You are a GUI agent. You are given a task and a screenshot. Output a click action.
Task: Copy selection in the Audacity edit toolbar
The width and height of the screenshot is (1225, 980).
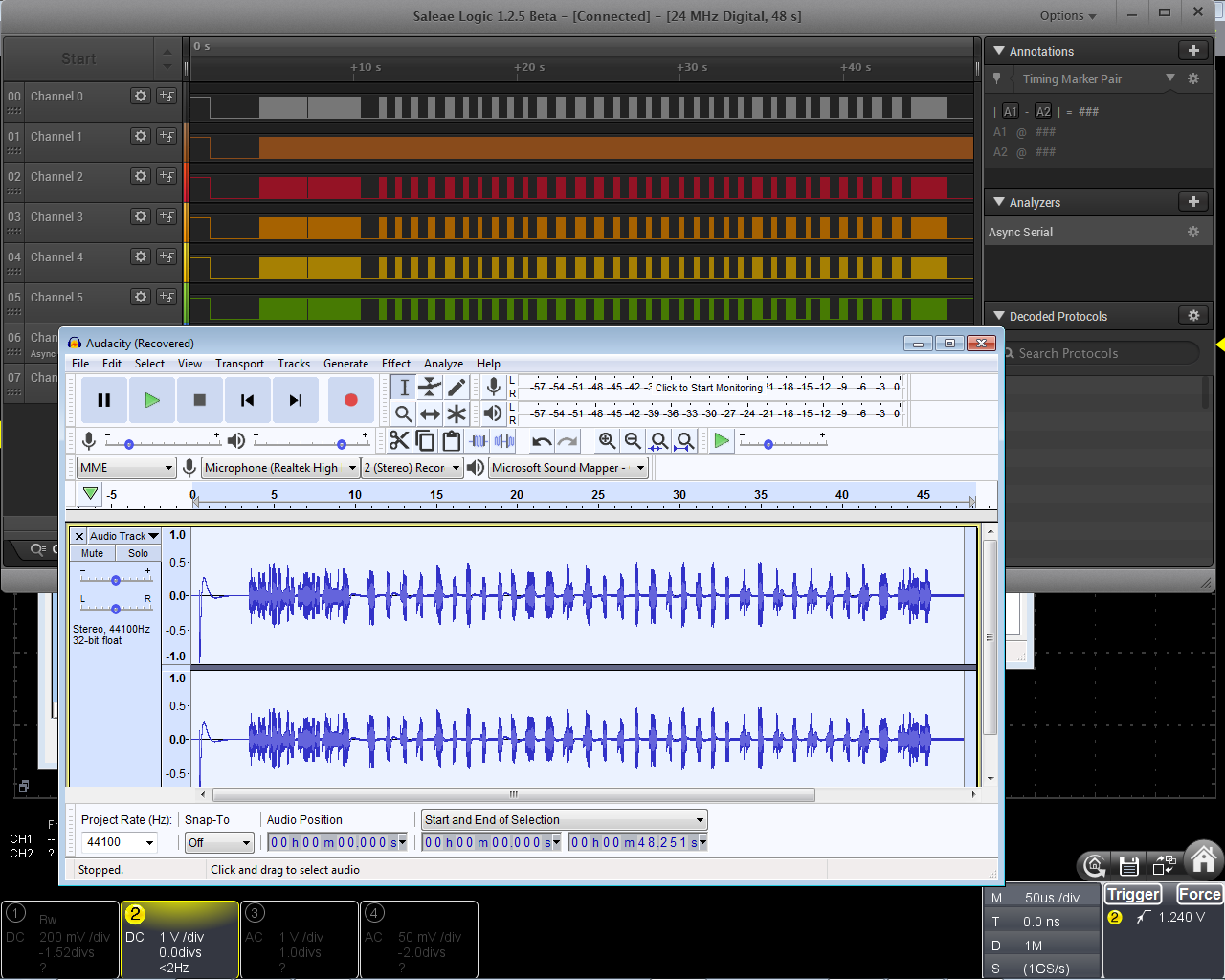point(425,440)
